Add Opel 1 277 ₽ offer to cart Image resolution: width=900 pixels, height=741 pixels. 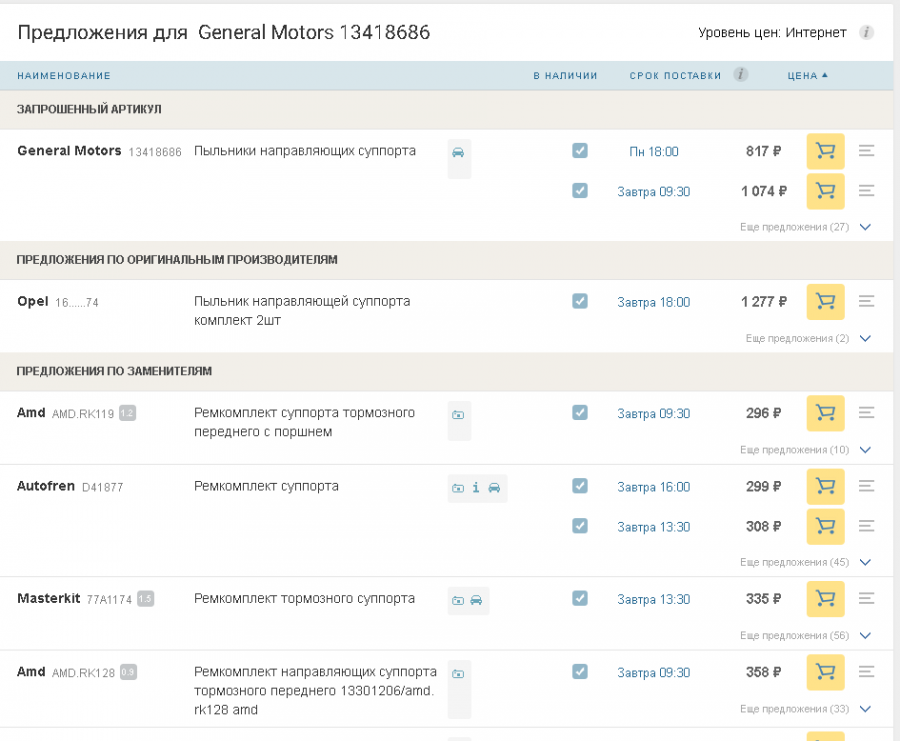coord(825,301)
